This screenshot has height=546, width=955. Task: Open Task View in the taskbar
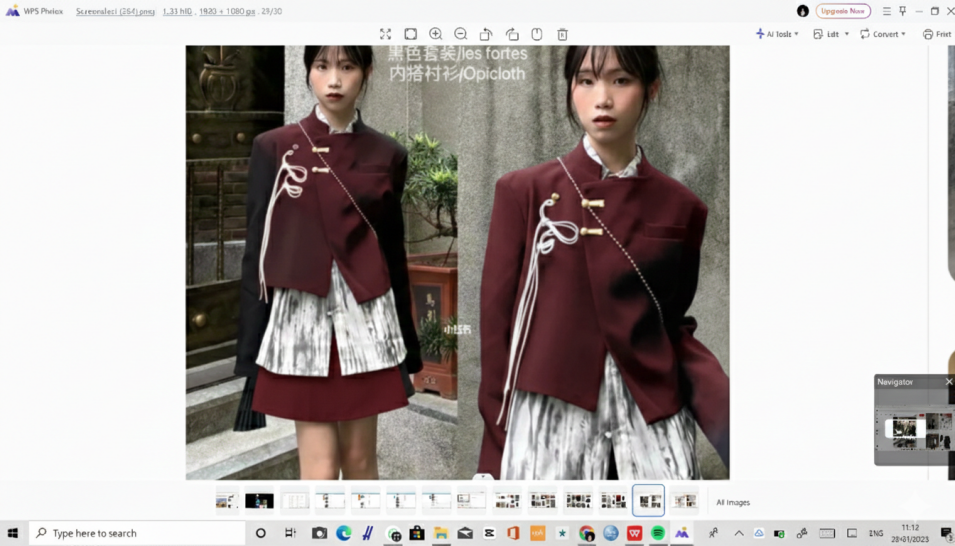(x=291, y=533)
